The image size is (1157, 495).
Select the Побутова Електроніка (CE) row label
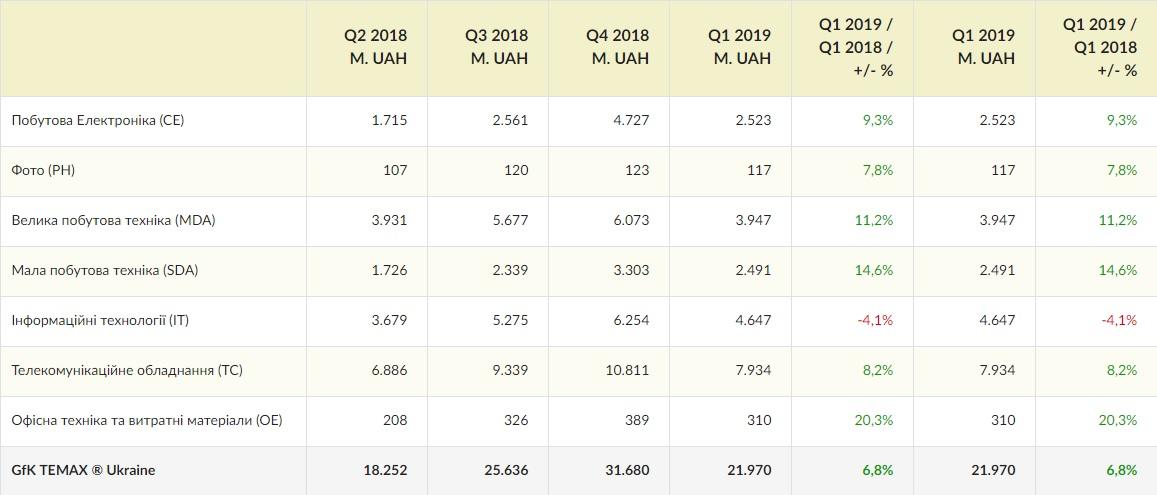pyautogui.click(x=98, y=120)
